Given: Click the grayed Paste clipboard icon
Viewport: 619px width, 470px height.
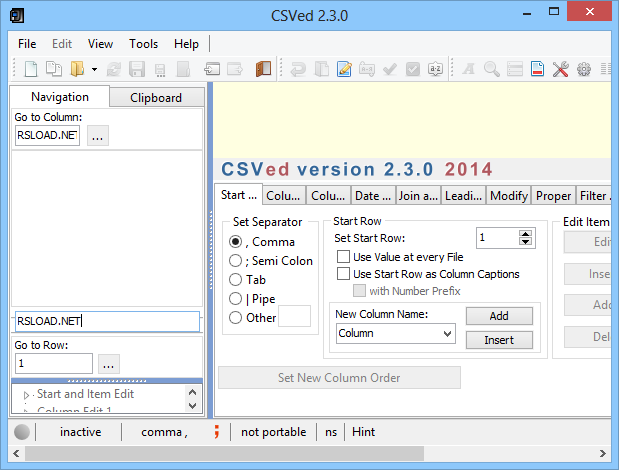Looking at the screenshot, I should [x=321, y=69].
